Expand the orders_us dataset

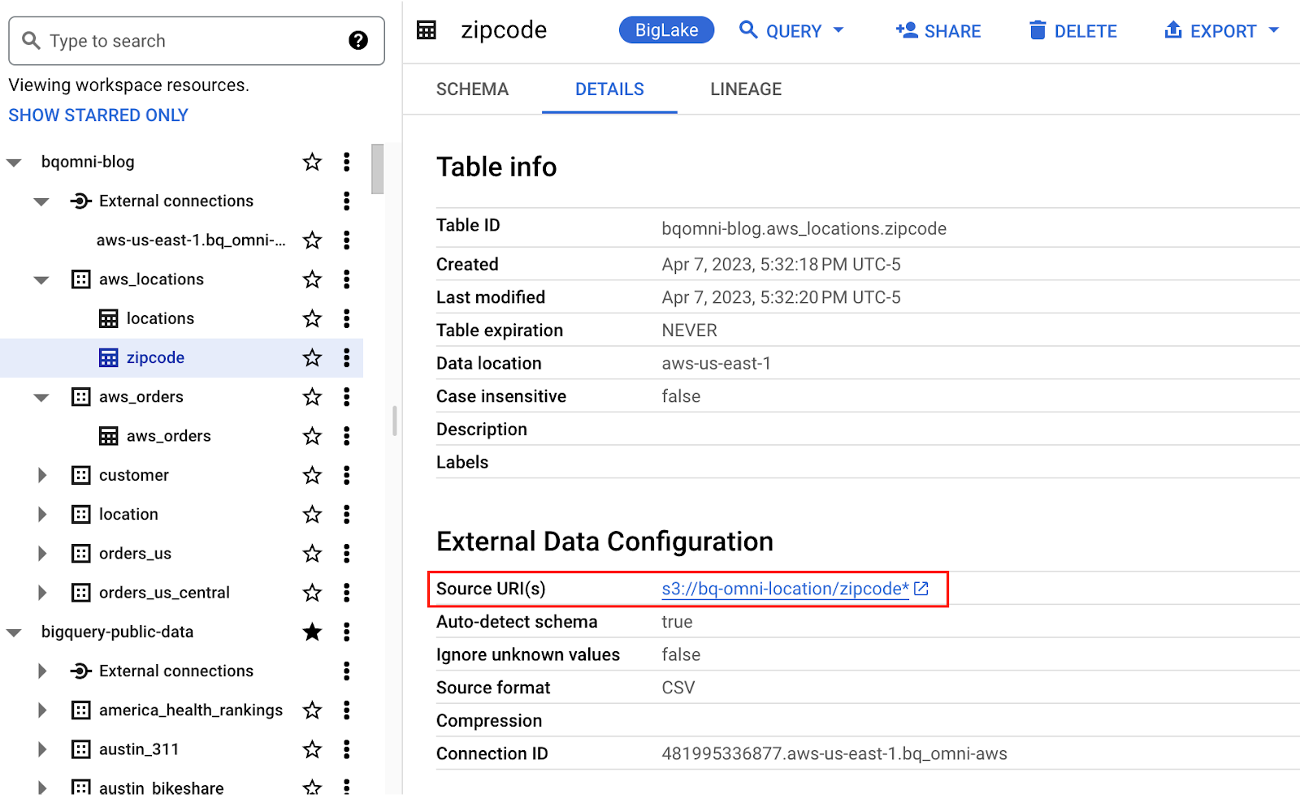tap(42, 553)
